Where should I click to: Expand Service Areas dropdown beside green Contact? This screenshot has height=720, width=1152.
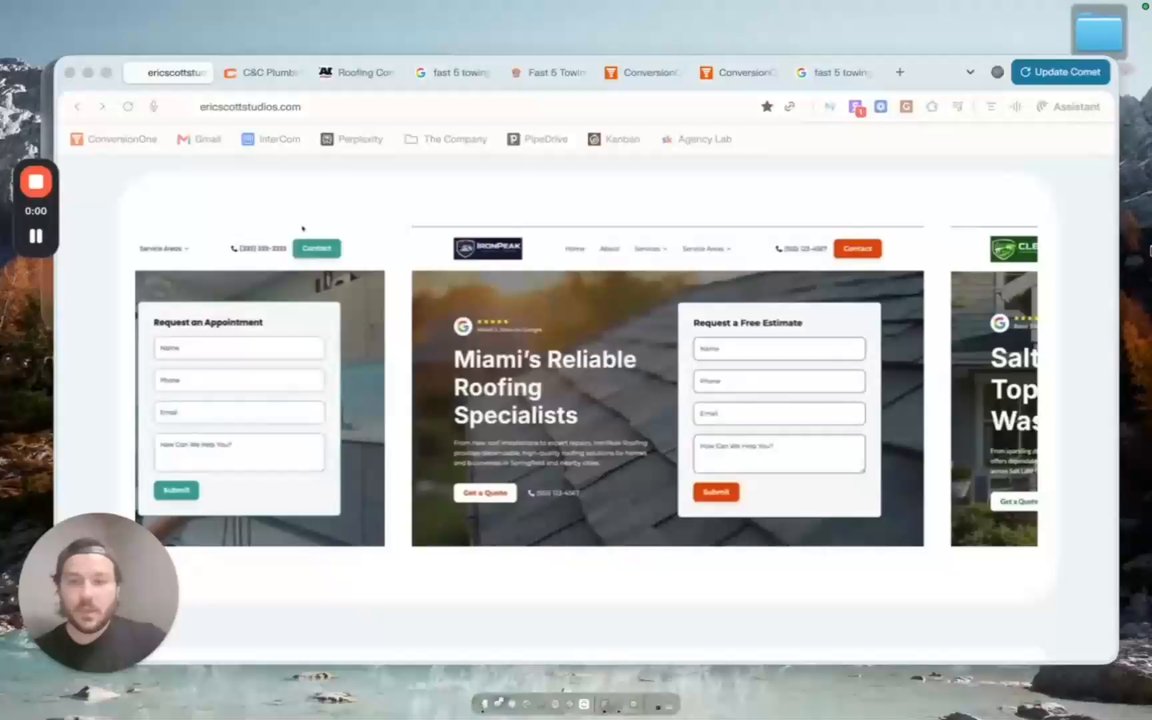coord(164,248)
